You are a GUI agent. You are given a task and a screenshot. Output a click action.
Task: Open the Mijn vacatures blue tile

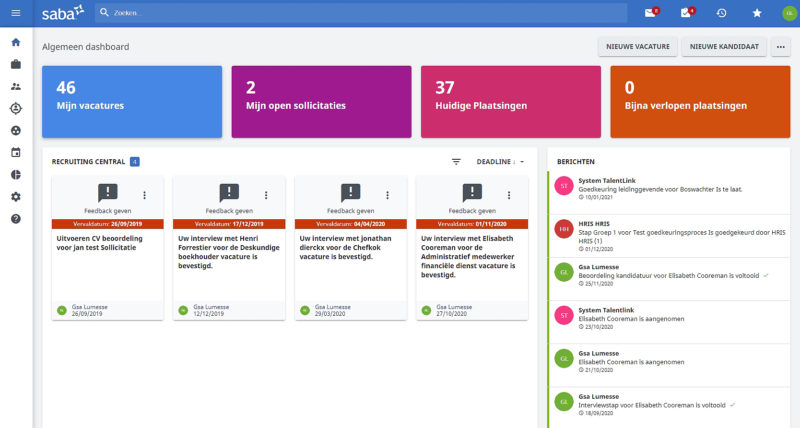pos(132,101)
